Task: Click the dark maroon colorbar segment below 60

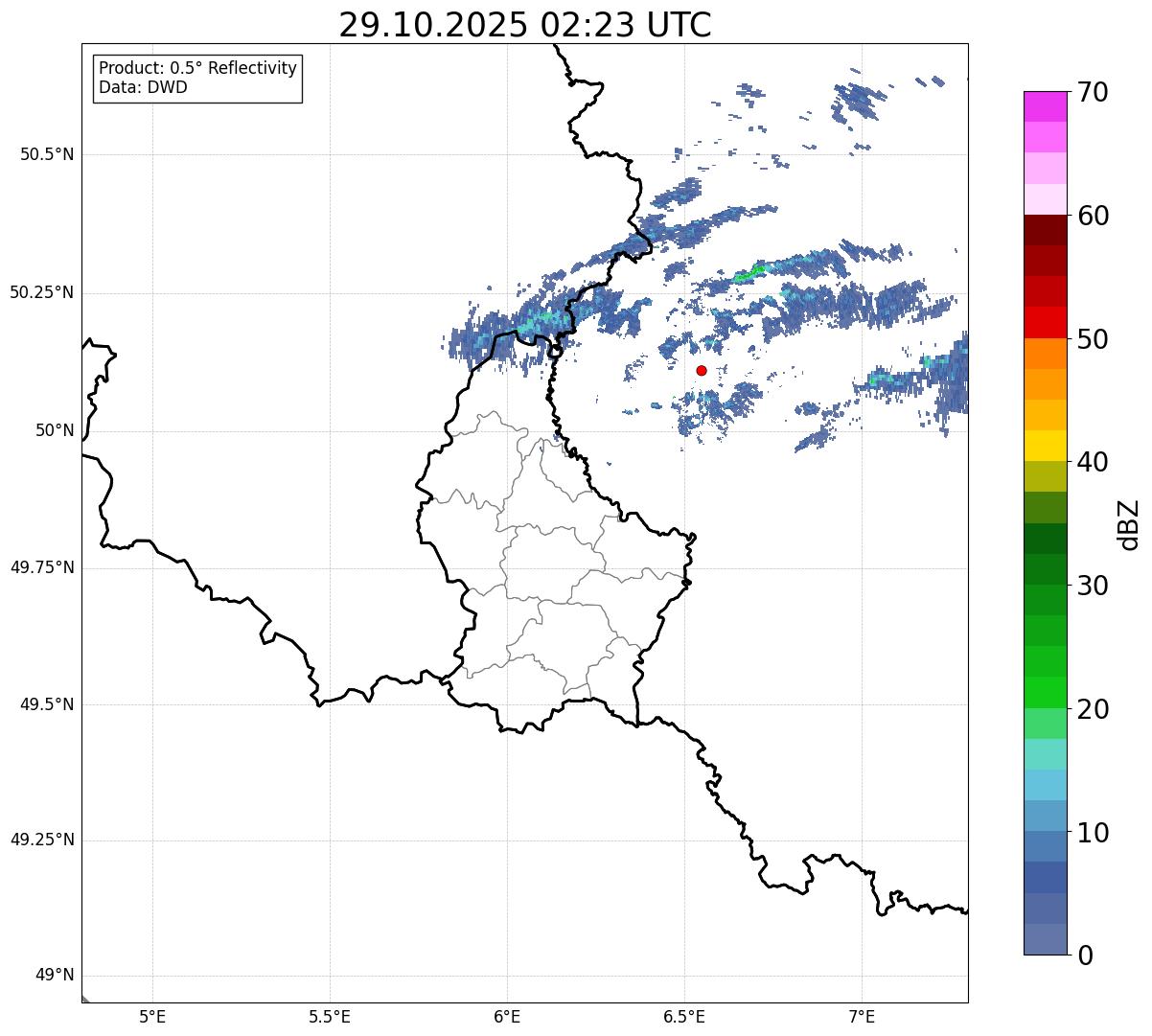Action: click(1045, 230)
